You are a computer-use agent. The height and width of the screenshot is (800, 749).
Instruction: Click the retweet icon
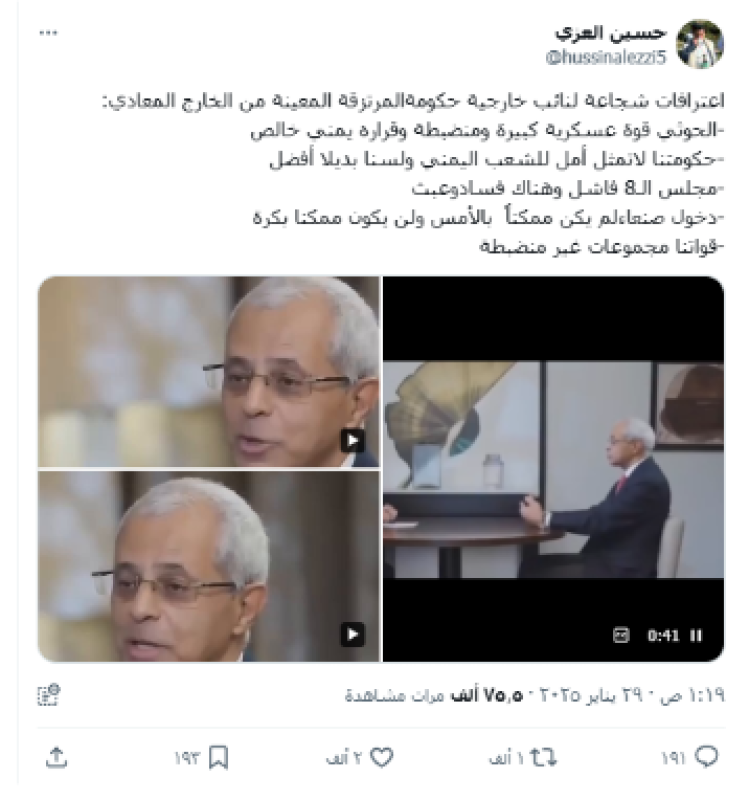(543, 757)
